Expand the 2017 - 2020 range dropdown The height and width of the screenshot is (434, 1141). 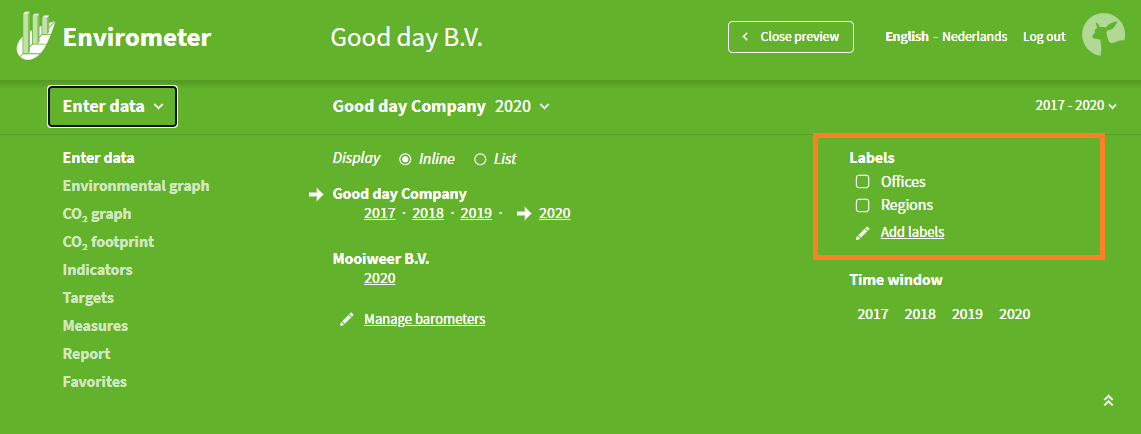1076,106
